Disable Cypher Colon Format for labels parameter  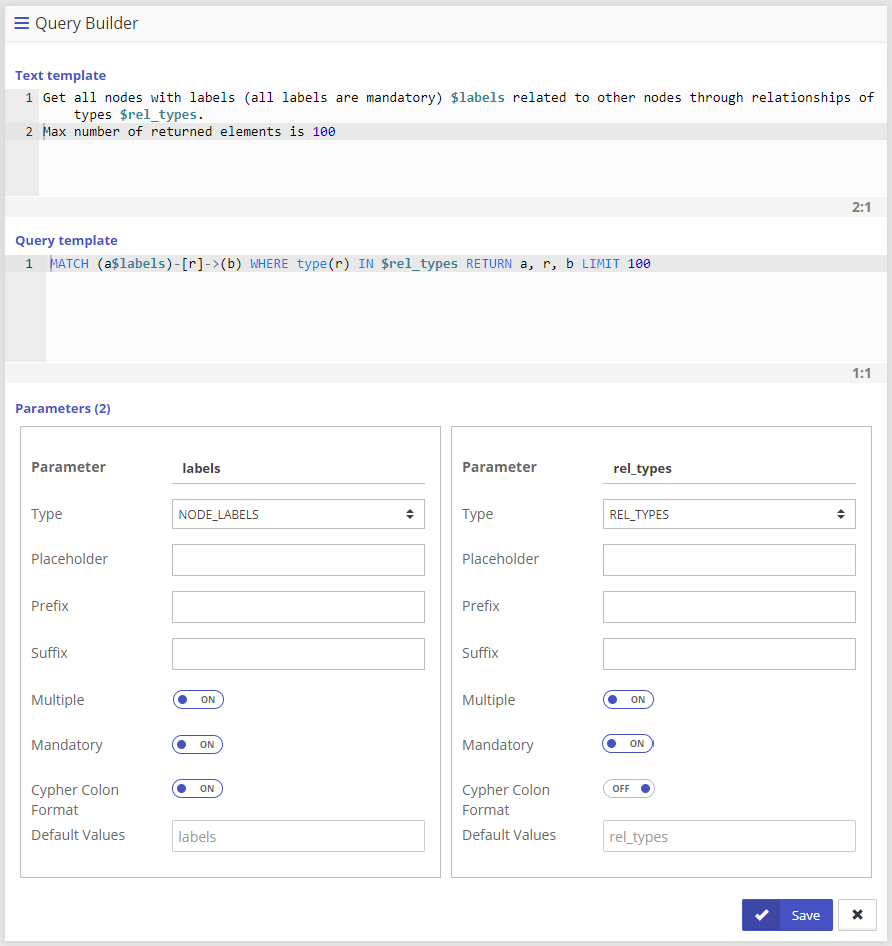point(198,789)
